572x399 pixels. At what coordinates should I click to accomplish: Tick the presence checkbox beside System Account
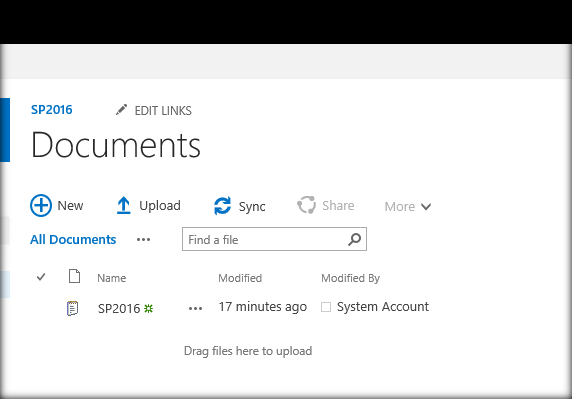(x=326, y=307)
